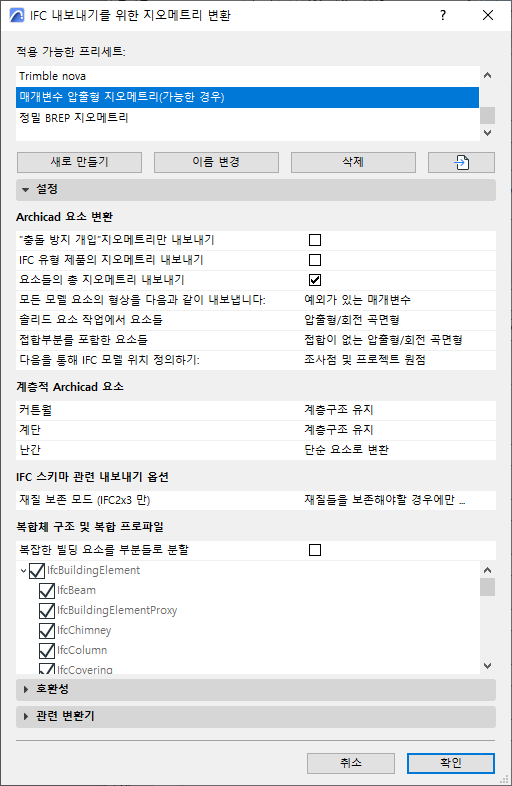Screen dimensions: 512x786
Task: Enable IFC 유형 제품의 지오메트리 내보내기 checkbox
Action: click(x=315, y=260)
